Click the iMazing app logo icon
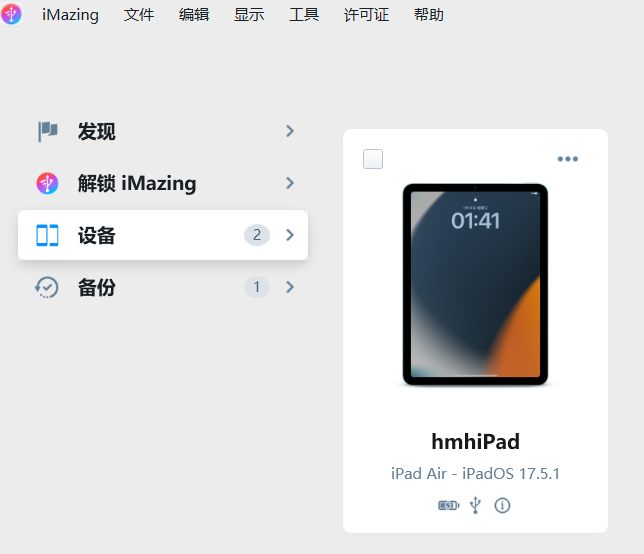Viewport: 644px width, 554px height. tap(11, 14)
